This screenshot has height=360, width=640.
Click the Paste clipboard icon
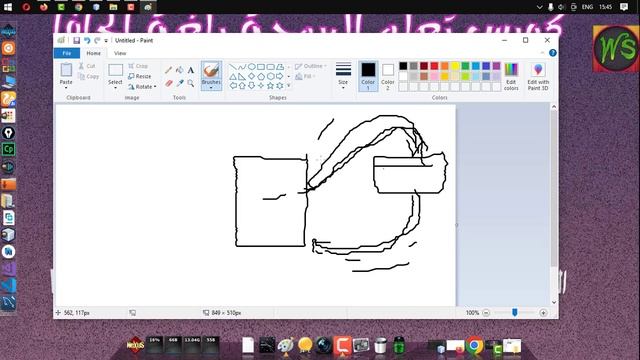click(x=66, y=70)
